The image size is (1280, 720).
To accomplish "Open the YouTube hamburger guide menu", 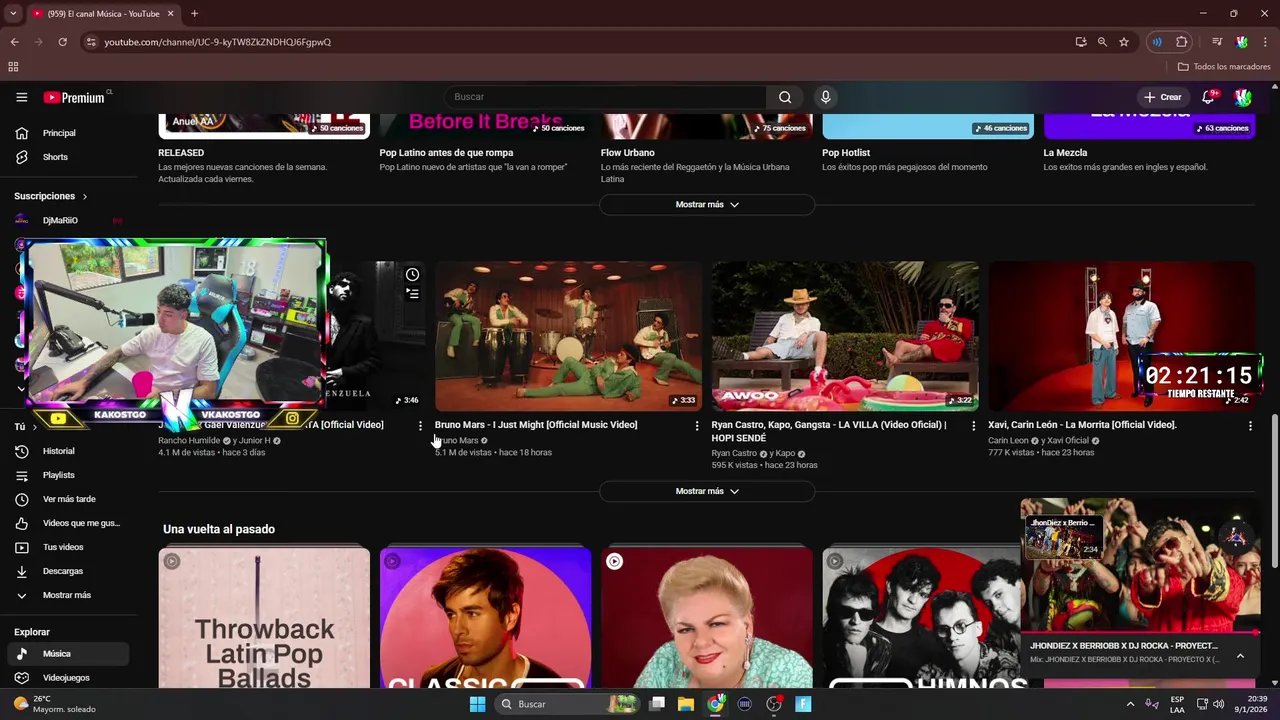I will point(21,97).
